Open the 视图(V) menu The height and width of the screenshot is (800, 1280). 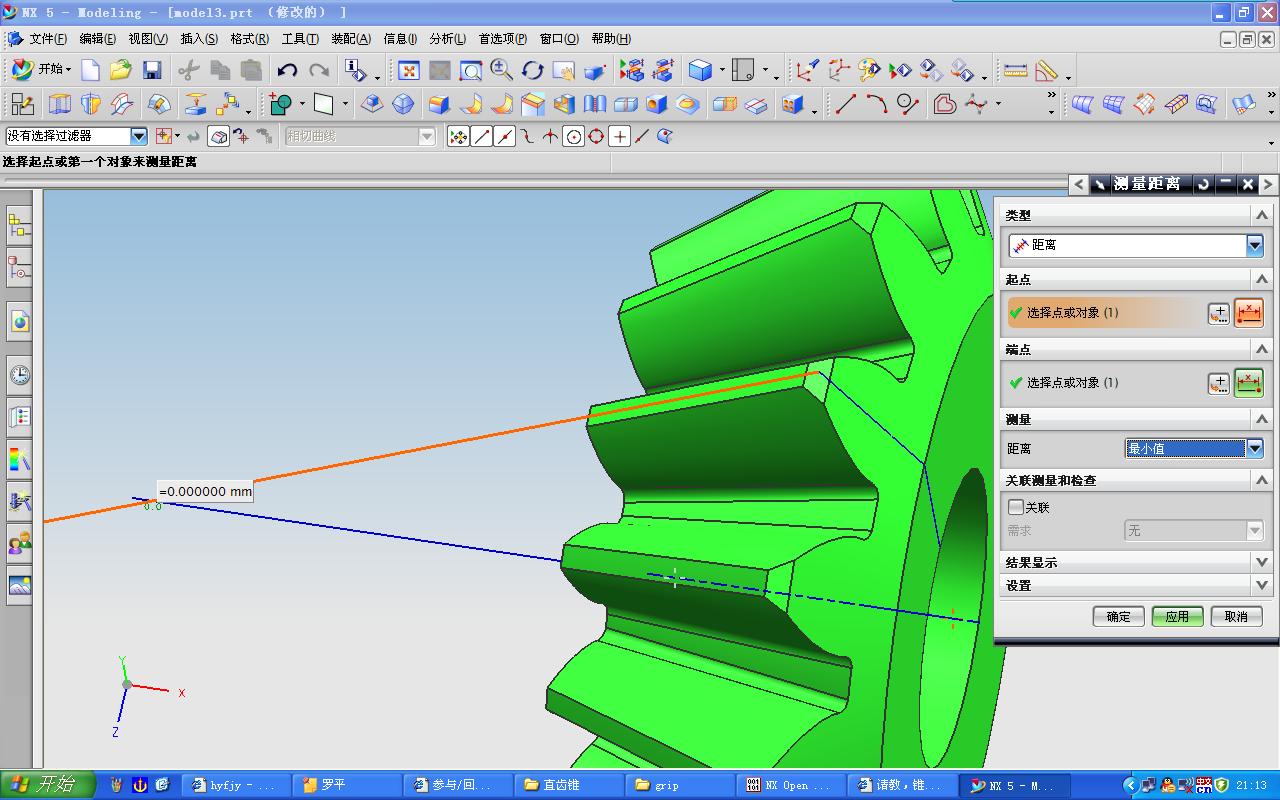[x=148, y=39]
